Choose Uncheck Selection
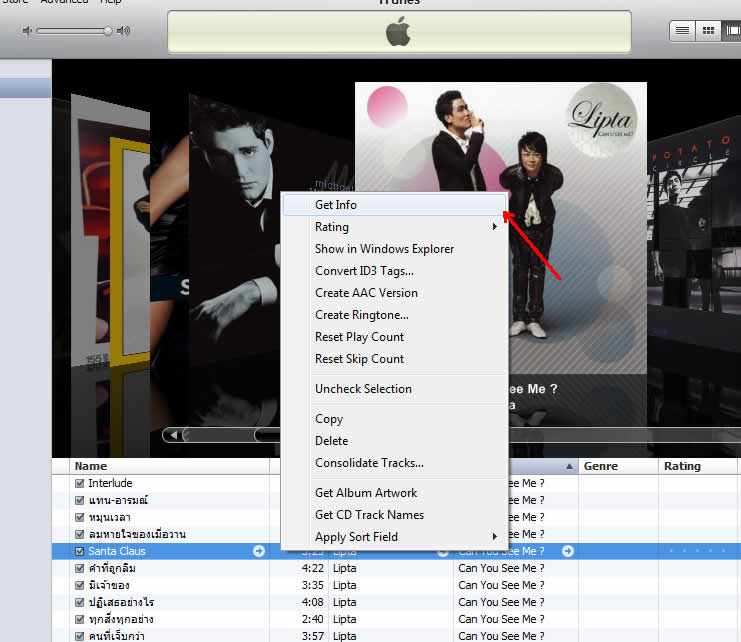Viewport: 741px width, 642px height. 394,389
